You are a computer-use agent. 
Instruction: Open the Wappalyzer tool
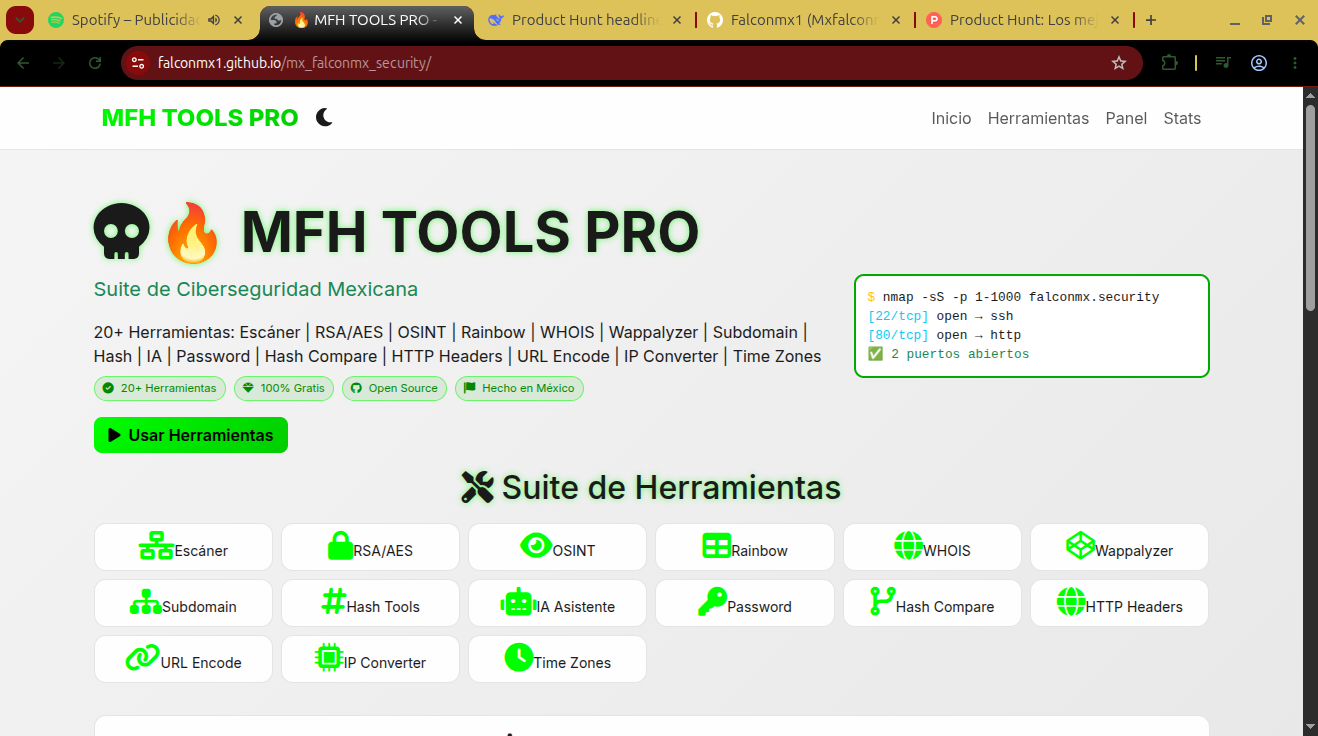tap(1119, 547)
